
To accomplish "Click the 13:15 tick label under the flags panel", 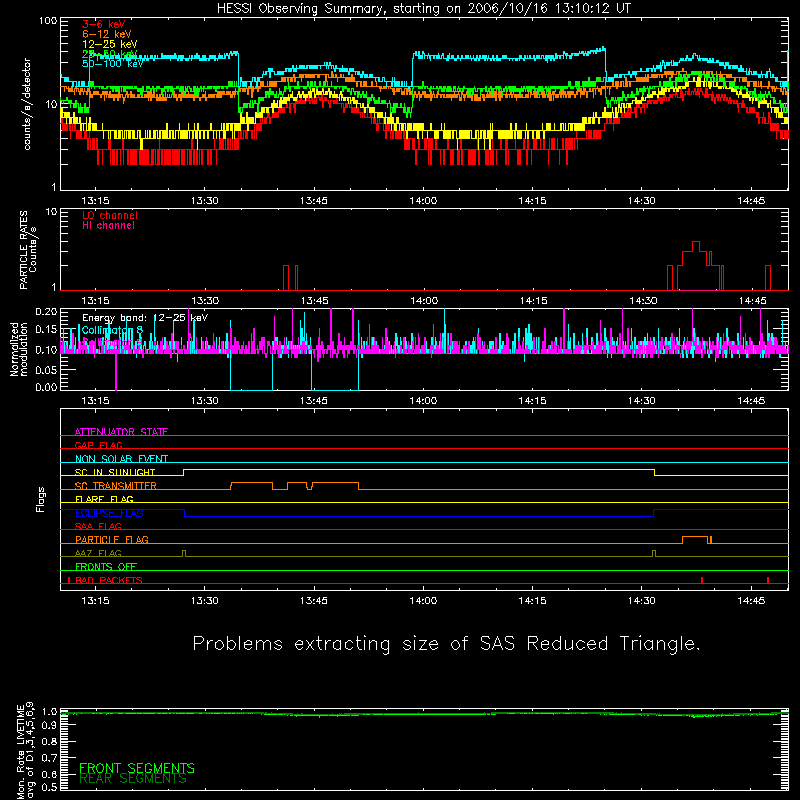I will tap(95, 601).
